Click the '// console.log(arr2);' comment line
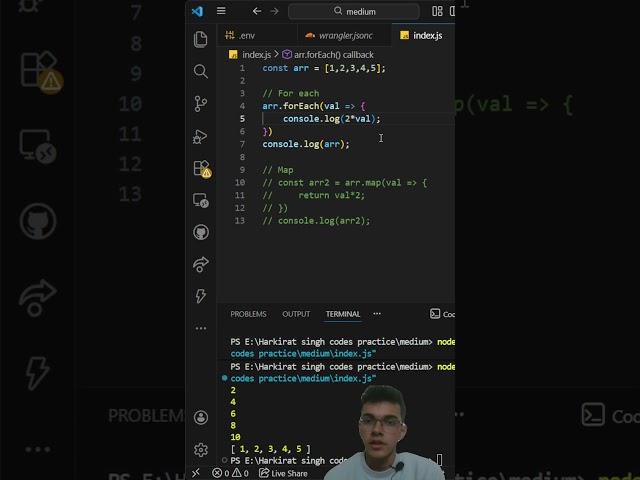Viewport: 640px width, 480px height. 316,221
